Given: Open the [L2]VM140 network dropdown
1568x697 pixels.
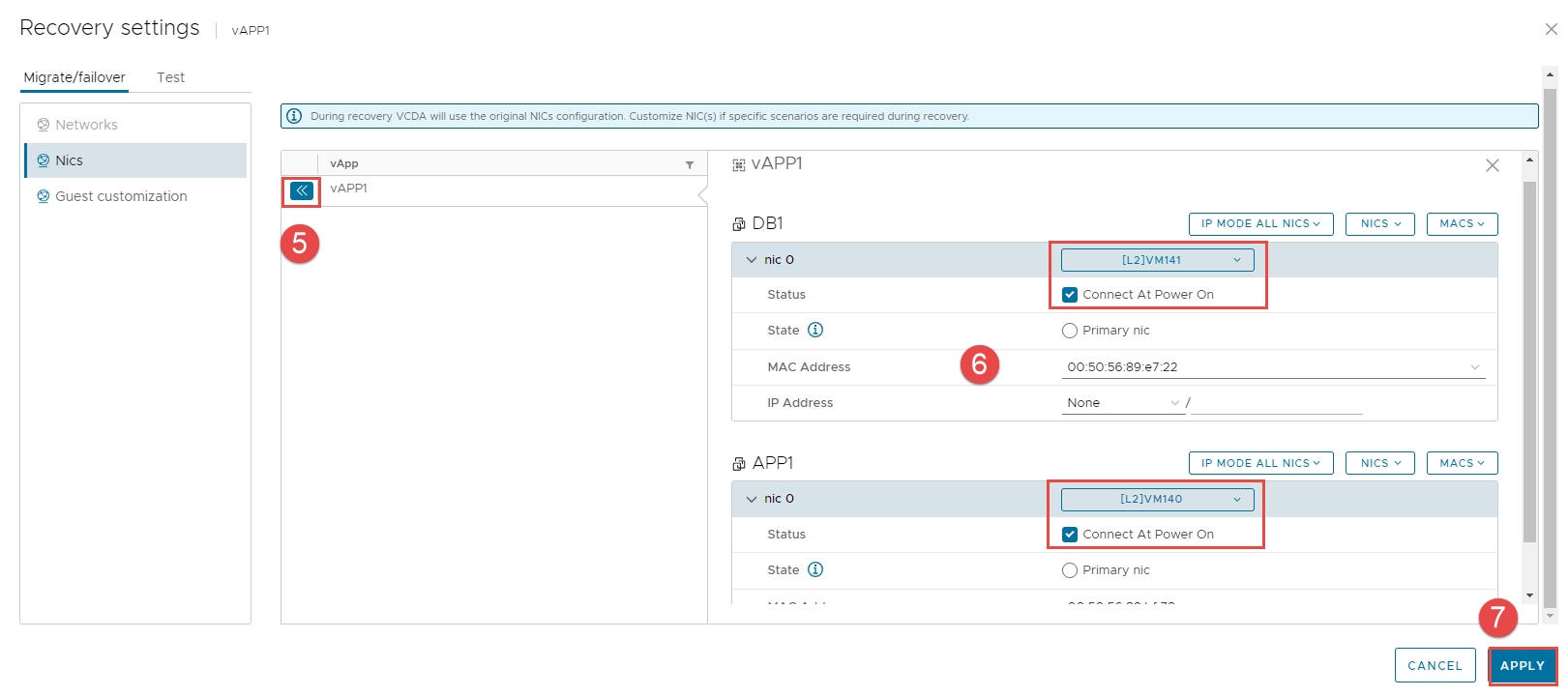Looking at the screenshot, I should [x=1157, y=500].
